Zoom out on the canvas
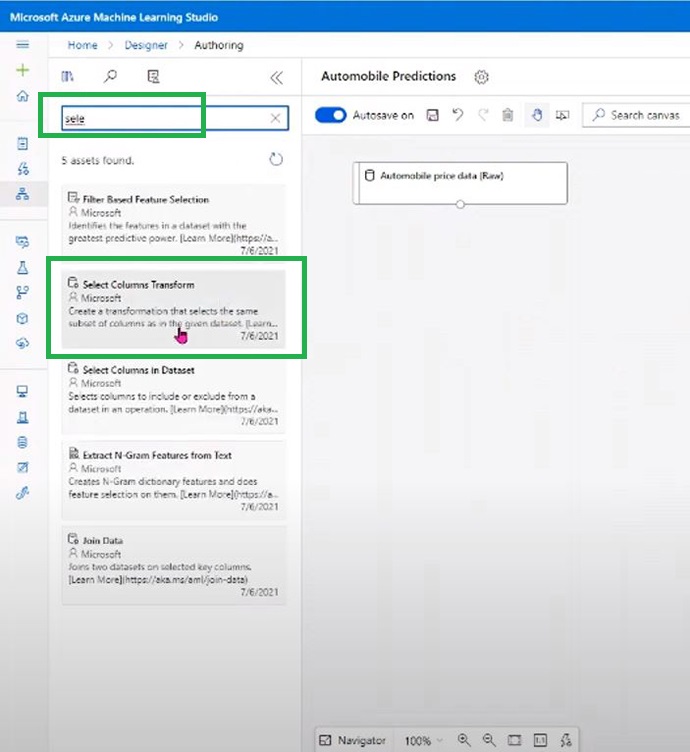 coord(489,740)
